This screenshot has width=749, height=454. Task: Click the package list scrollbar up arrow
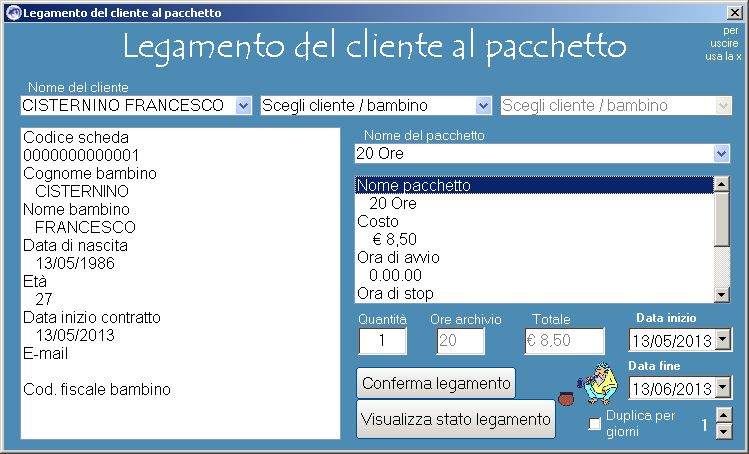click(721, 184)
